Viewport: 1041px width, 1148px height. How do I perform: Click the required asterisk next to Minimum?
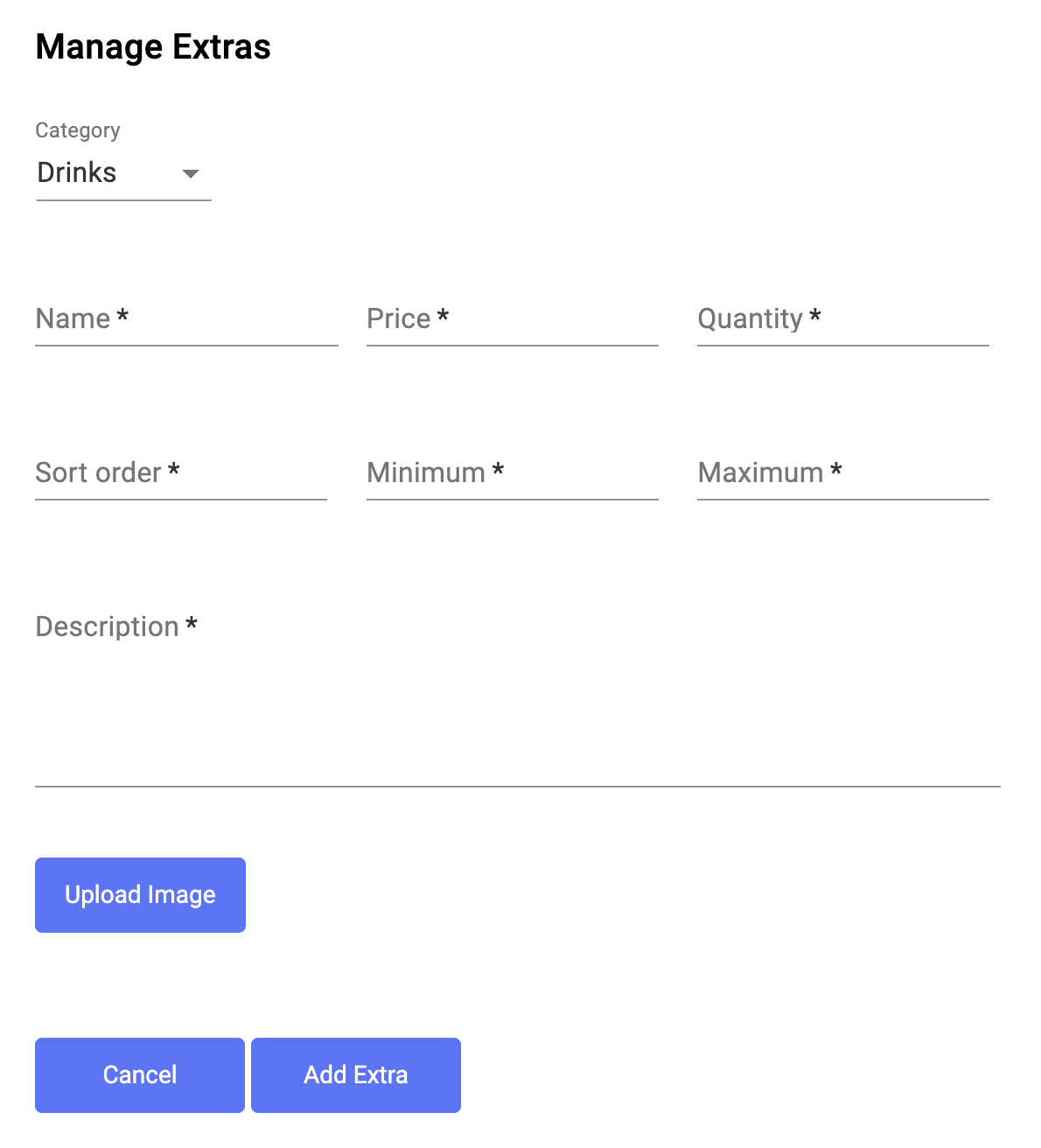tap(498, 470)
